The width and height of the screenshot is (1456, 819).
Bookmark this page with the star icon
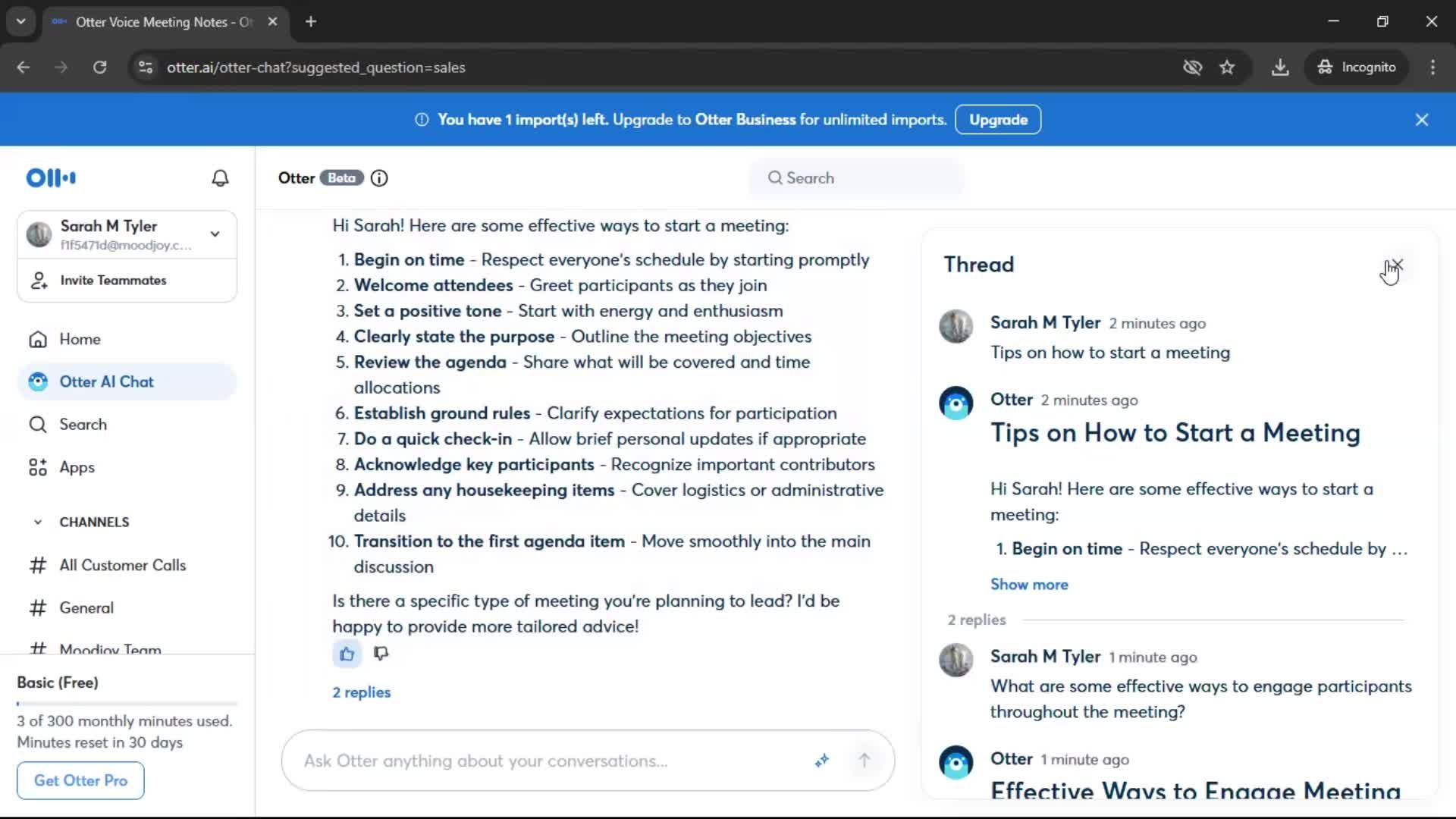(x=1227, y=67)
